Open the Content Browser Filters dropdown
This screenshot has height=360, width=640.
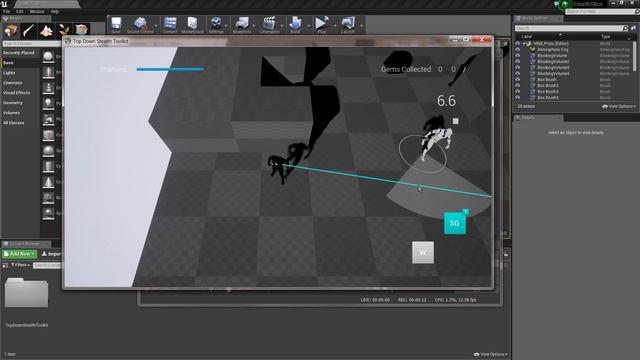pyautogui.click(x=20, y=265)
